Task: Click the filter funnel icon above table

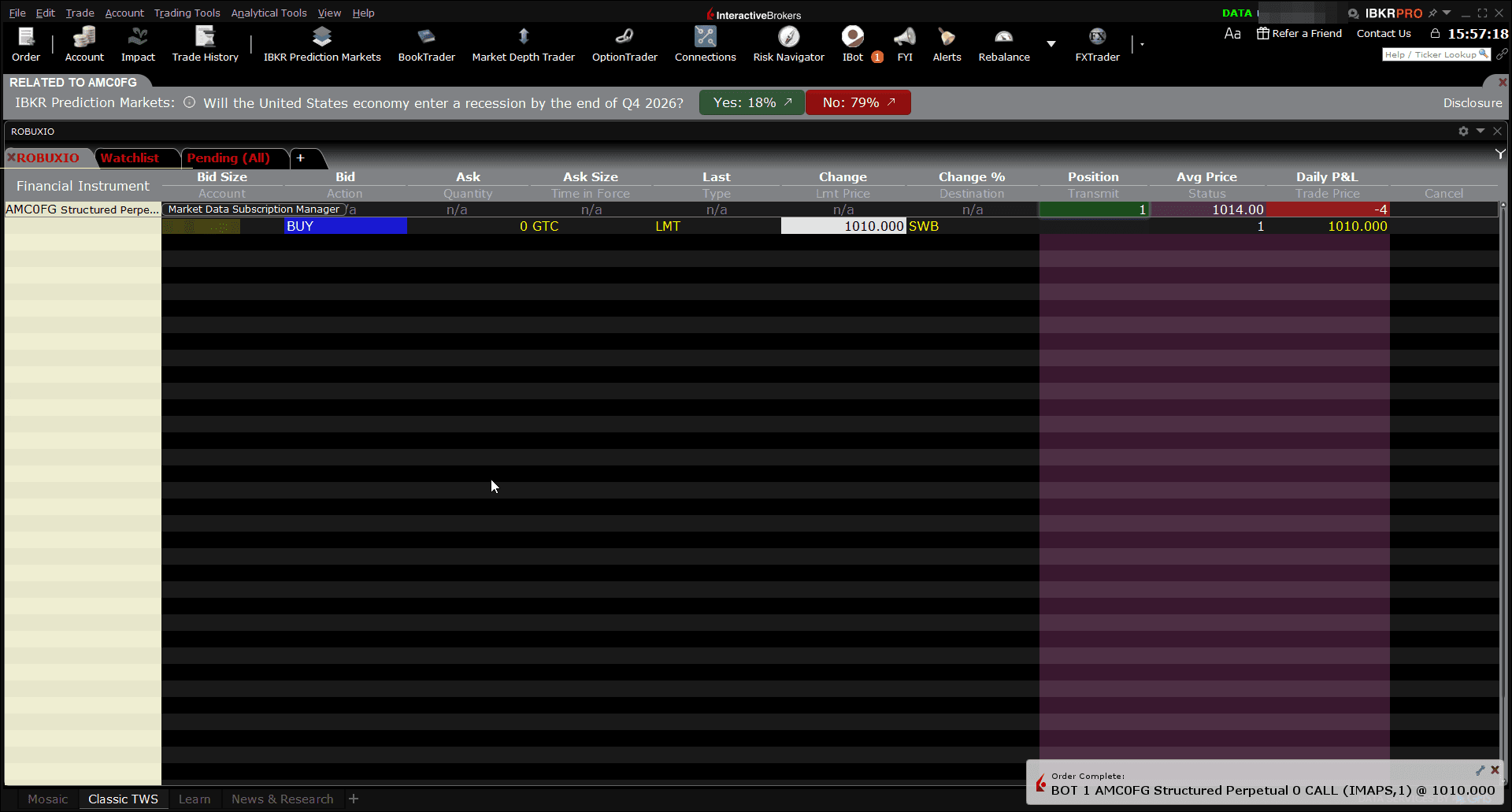Action: point(1500,154)
